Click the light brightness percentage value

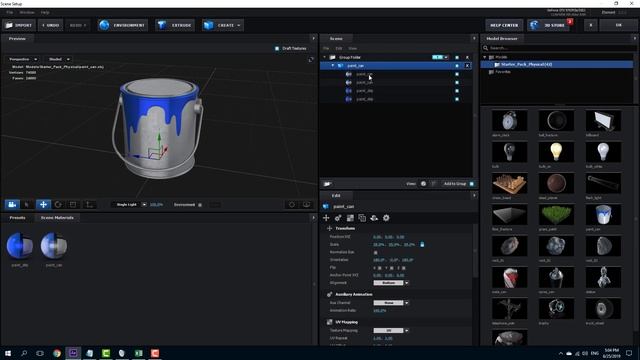pyautogui.click(x=156, y=204)
